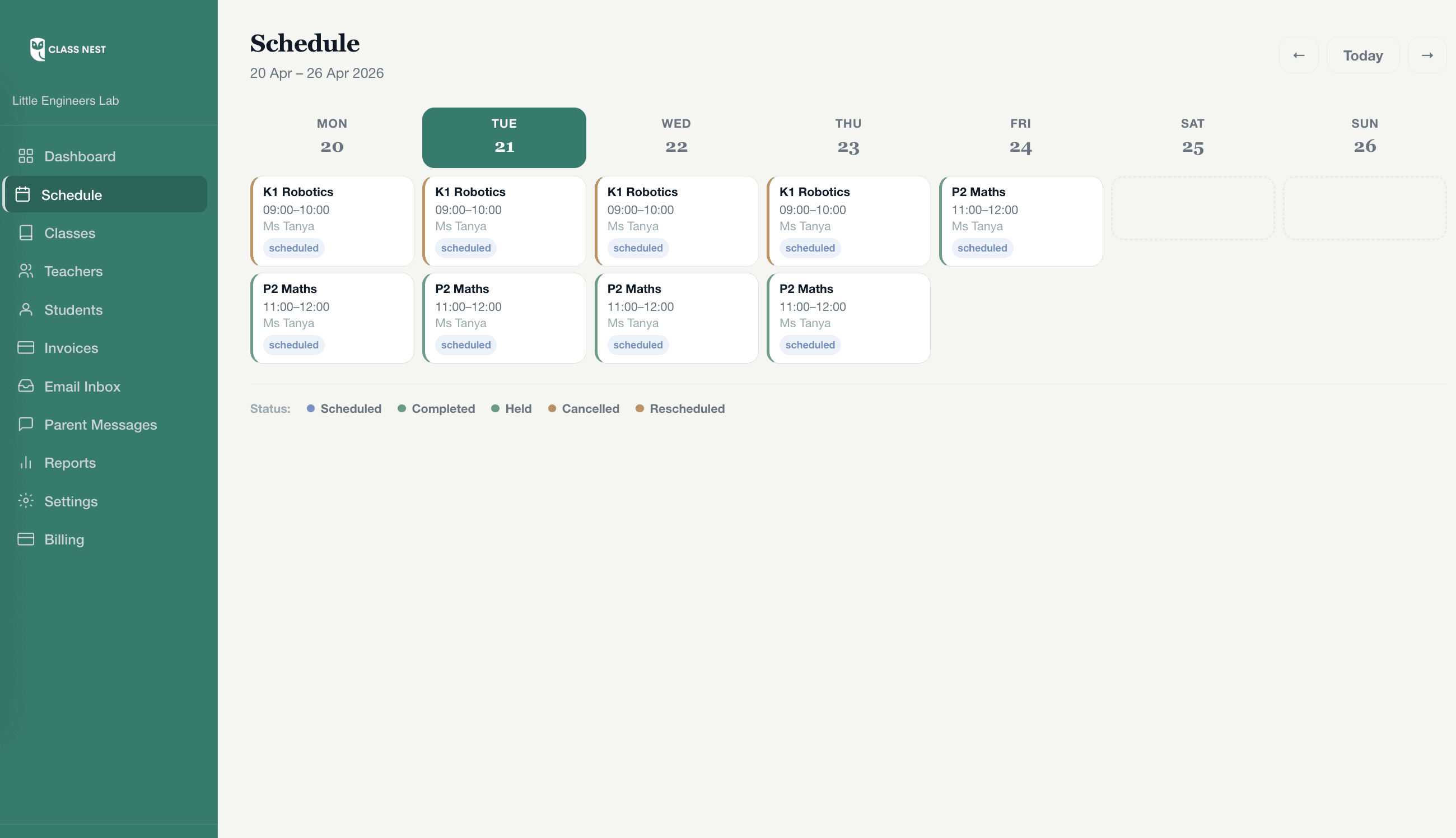Open Classes via the book icon
This screenshot has height=838, width=1456.
point(26,233)
